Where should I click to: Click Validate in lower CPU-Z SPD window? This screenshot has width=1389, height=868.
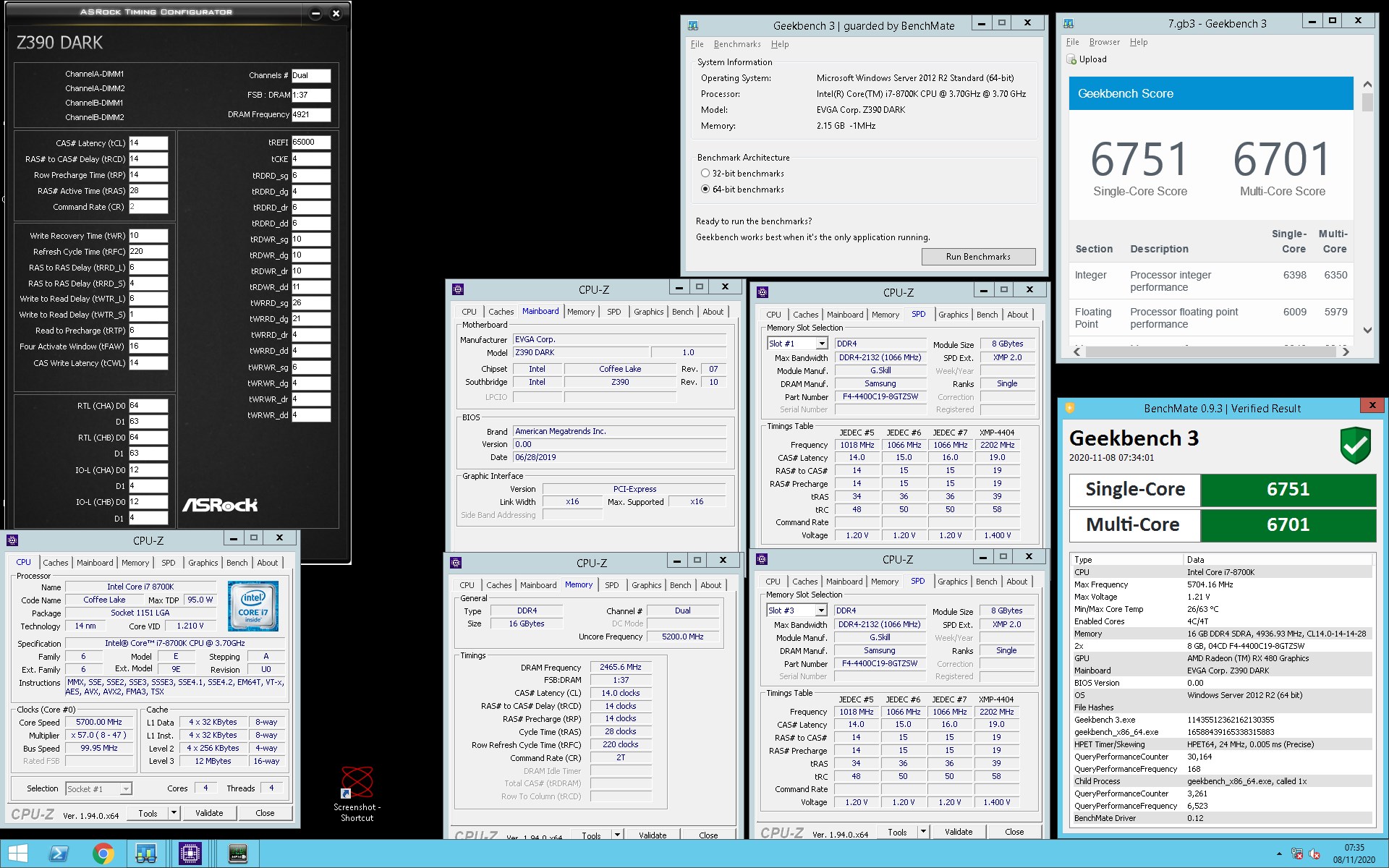[x=959, y=832]
